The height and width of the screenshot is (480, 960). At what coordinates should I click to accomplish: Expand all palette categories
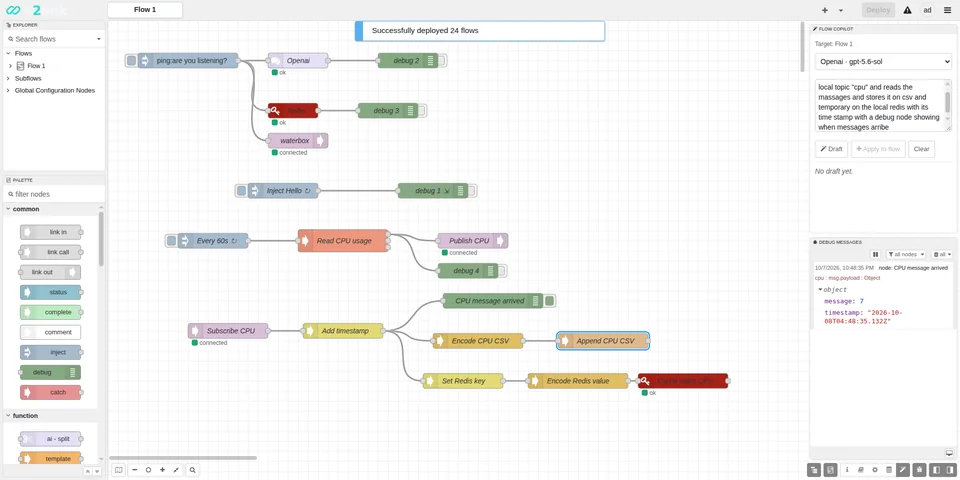[x=96, y=471]
